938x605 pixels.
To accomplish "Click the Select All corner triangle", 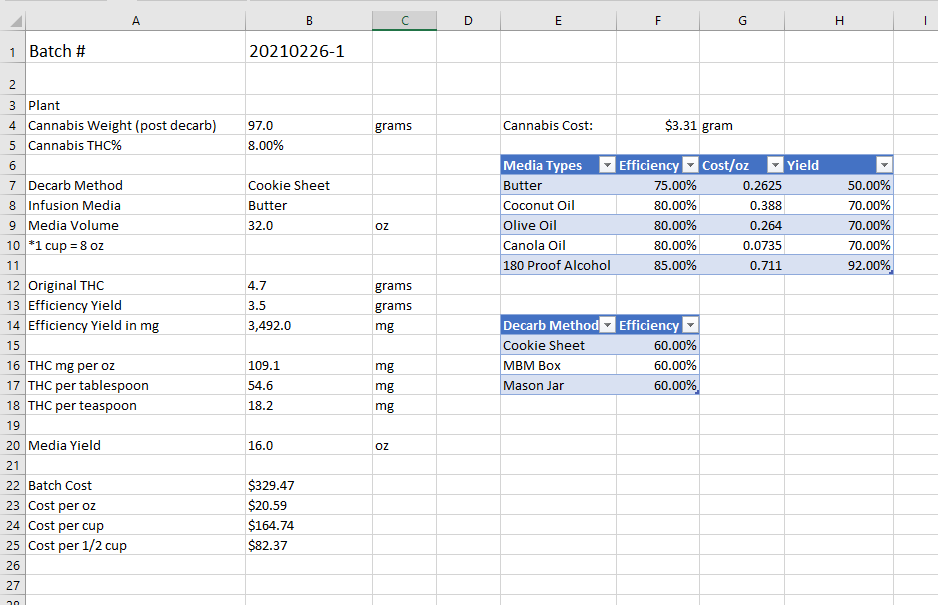I will pos(16,22).
